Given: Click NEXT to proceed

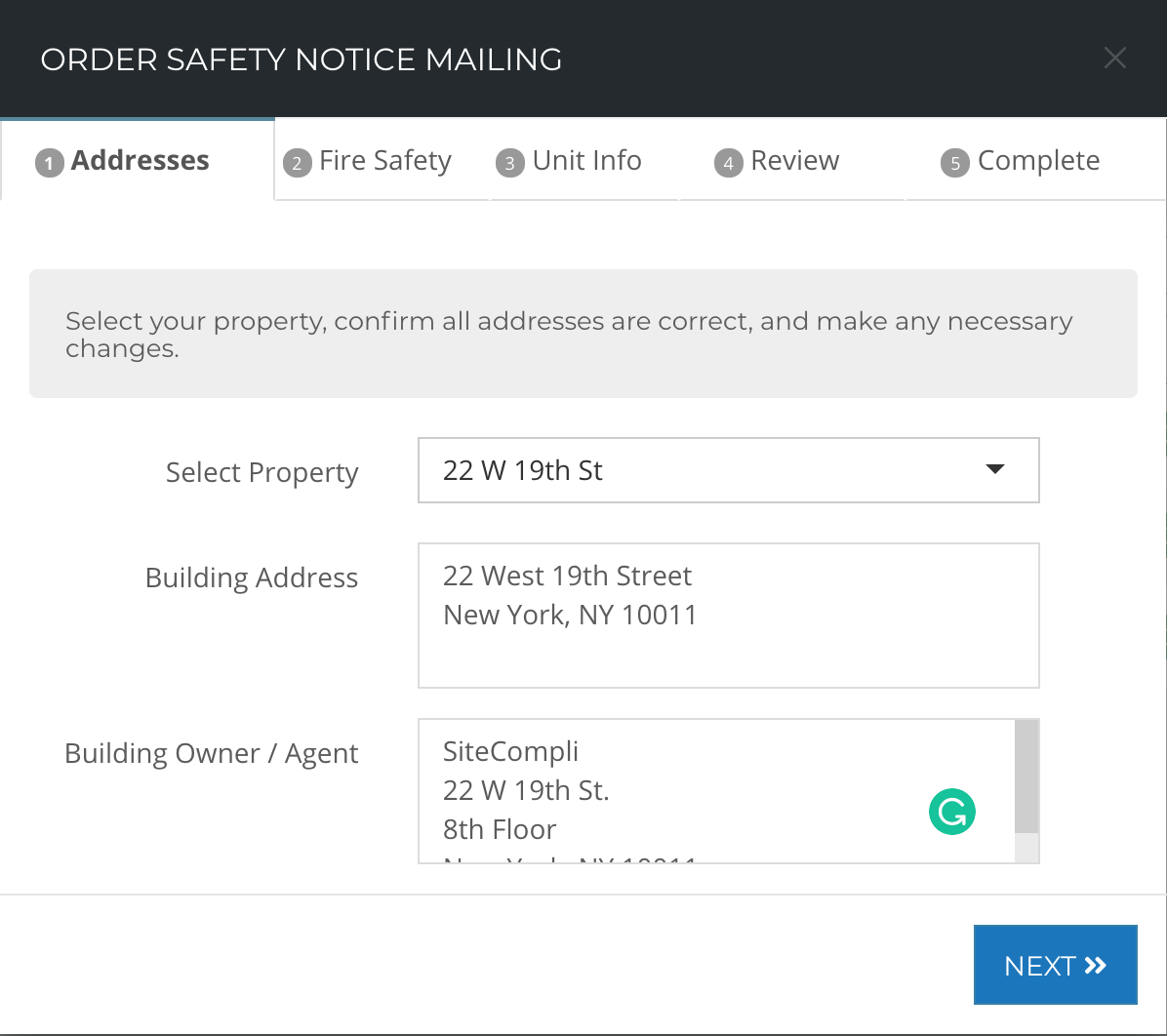Looking at the screenshot, I should (x=1056, y=965).
